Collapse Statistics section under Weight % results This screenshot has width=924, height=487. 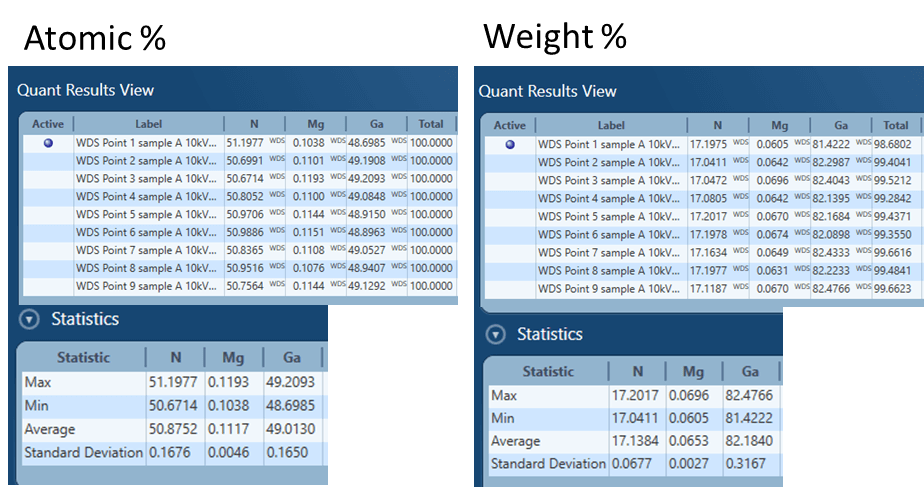click(x=494, y=334)
